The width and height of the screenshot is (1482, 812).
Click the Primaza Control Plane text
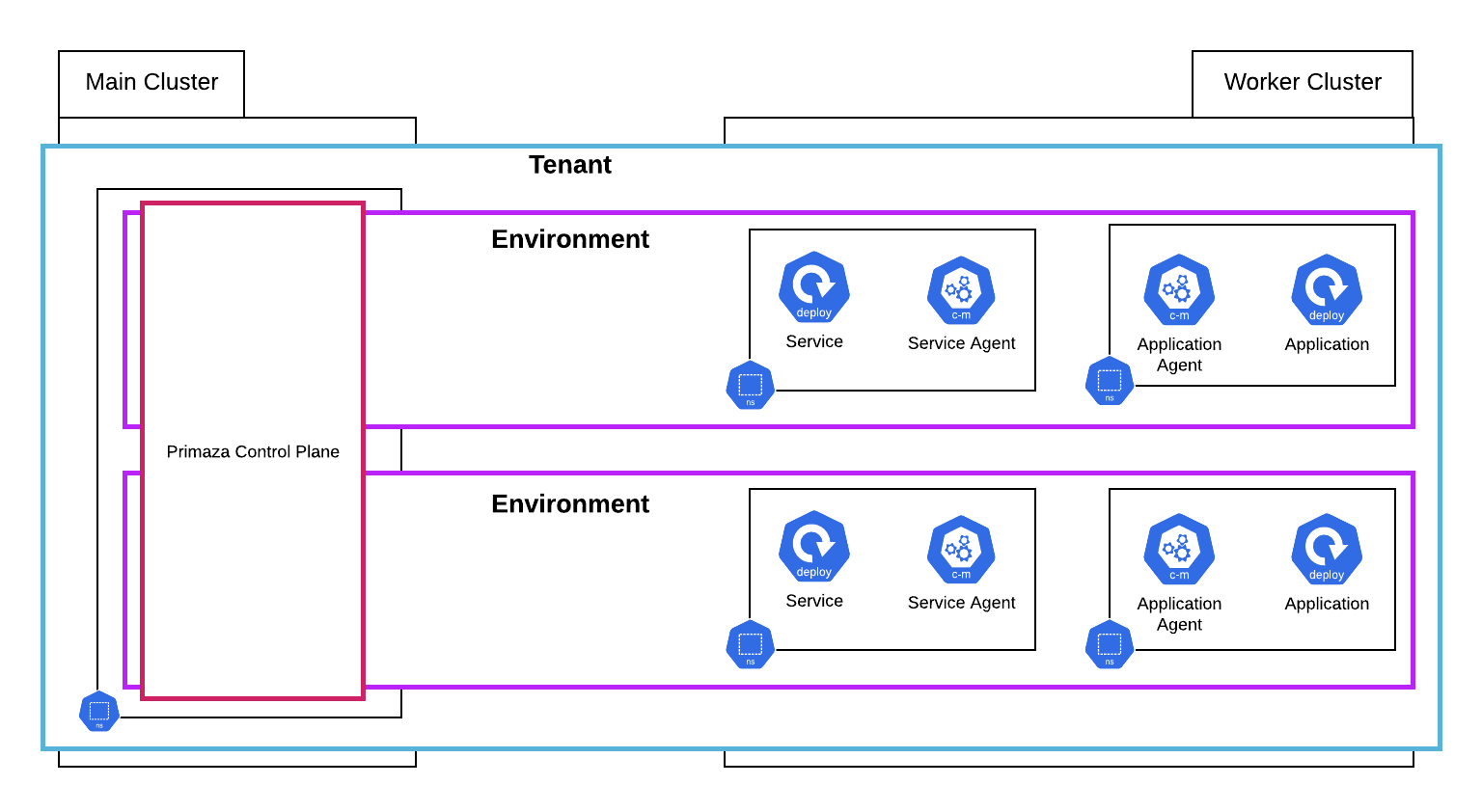[253, 451]
